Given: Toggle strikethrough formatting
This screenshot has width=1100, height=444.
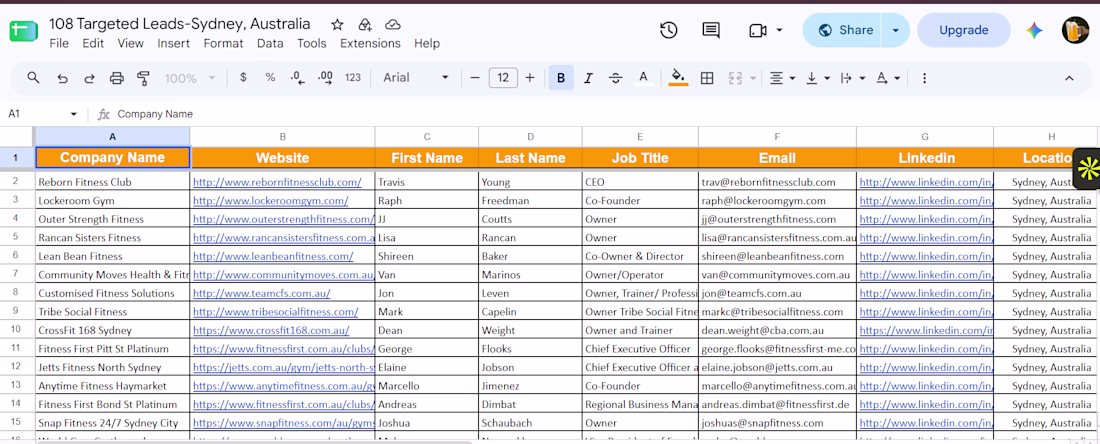Looking at the screenshot, I should coord(615,78).
